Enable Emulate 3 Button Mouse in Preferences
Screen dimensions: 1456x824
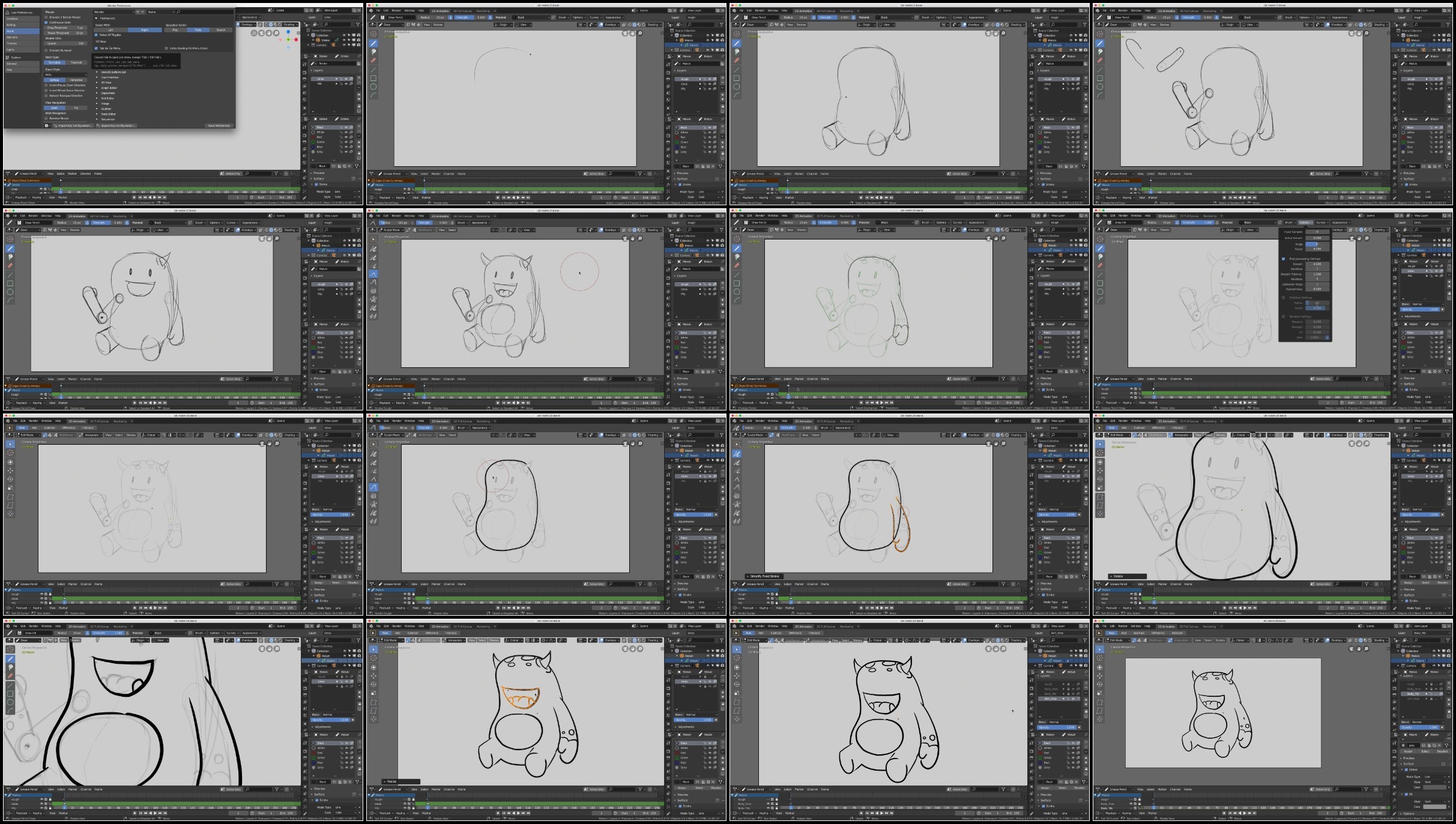(47, 17)
